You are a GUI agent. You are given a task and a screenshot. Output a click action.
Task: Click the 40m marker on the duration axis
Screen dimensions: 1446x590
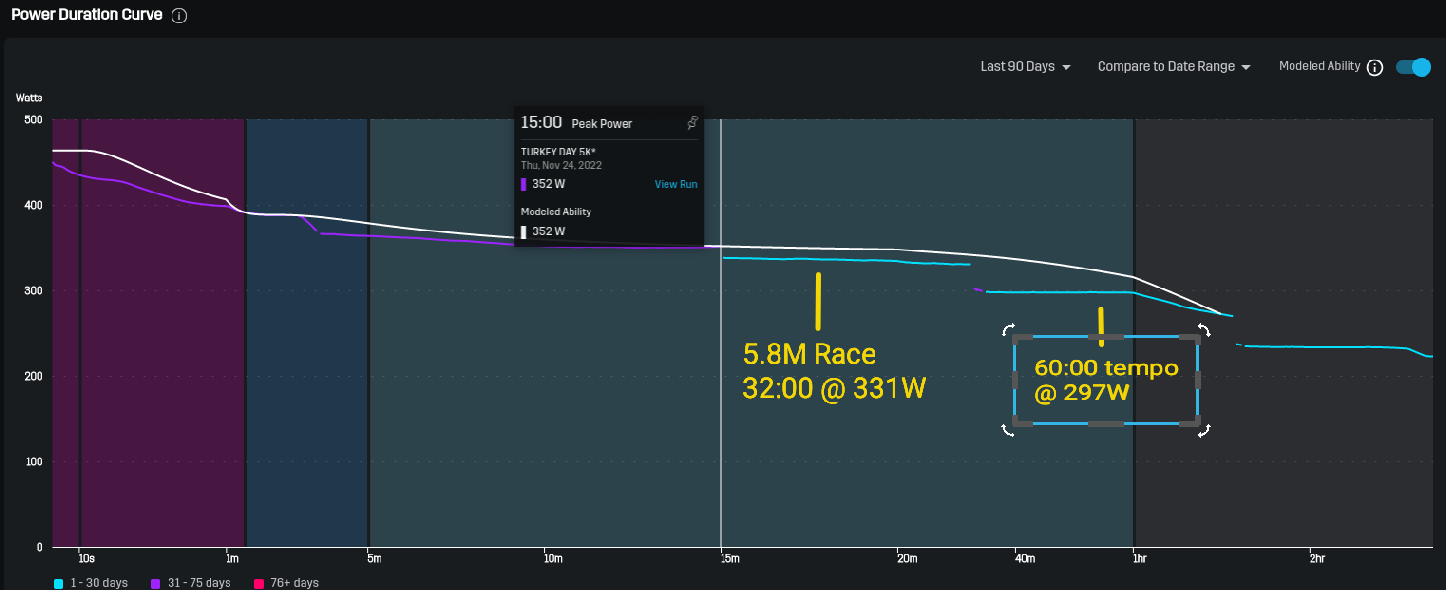1024,559
